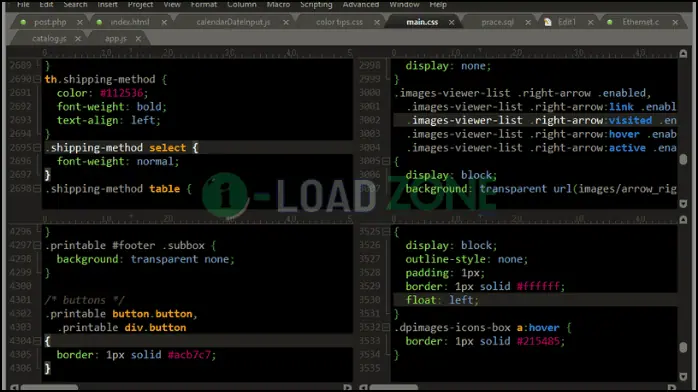This screenshot has height=392, width=698.
Task: Close the prace.sql tab
Action: 528,22
